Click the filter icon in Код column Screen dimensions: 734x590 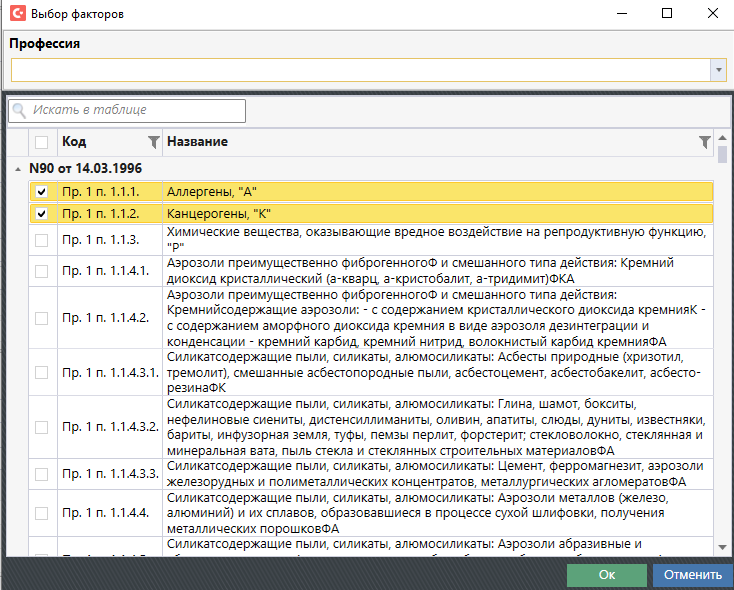[153, 142]
